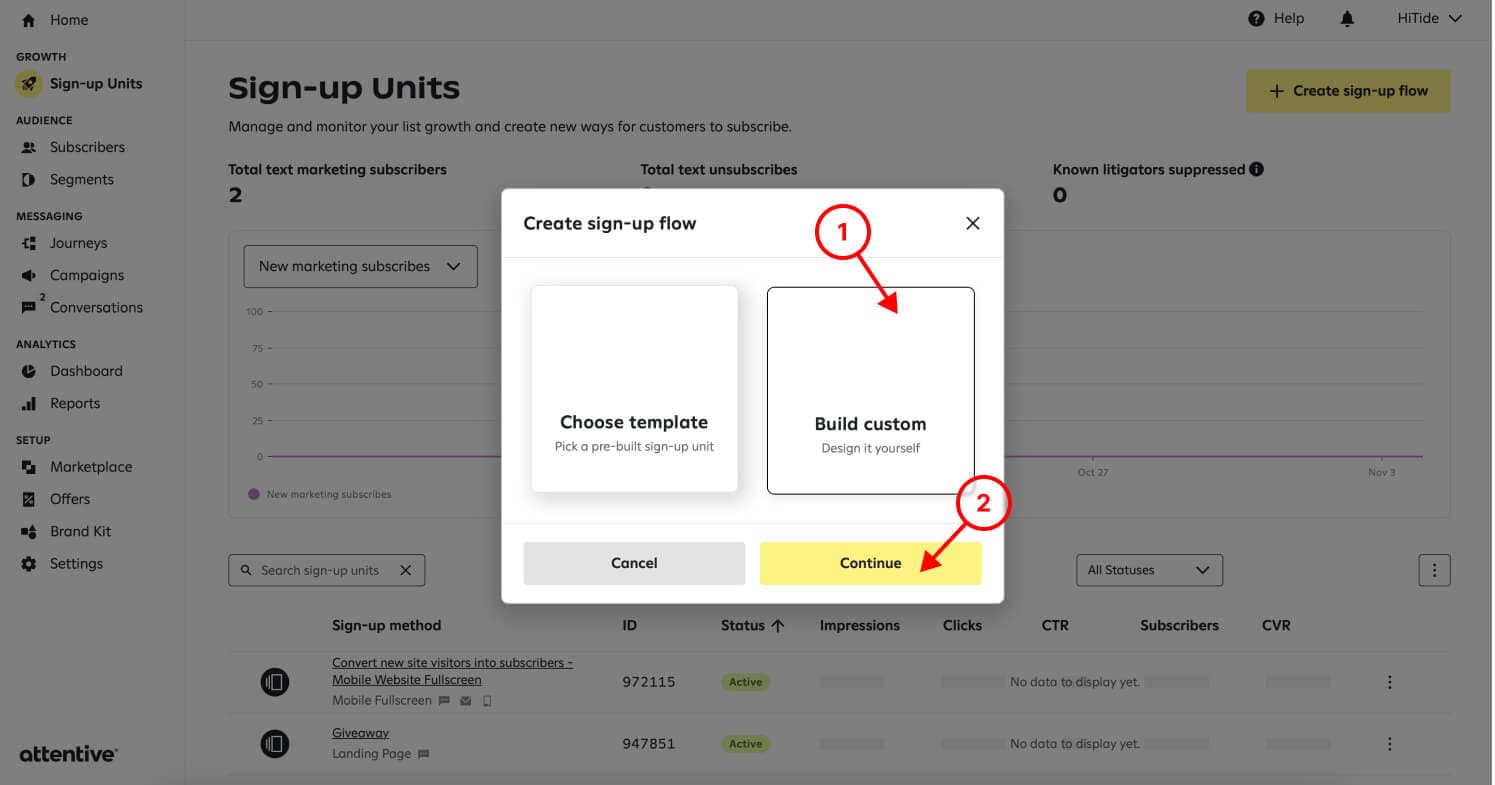Click the Help question mark icon
The height and width of the screenshot is (785, 1495).
click(1257, 19)
